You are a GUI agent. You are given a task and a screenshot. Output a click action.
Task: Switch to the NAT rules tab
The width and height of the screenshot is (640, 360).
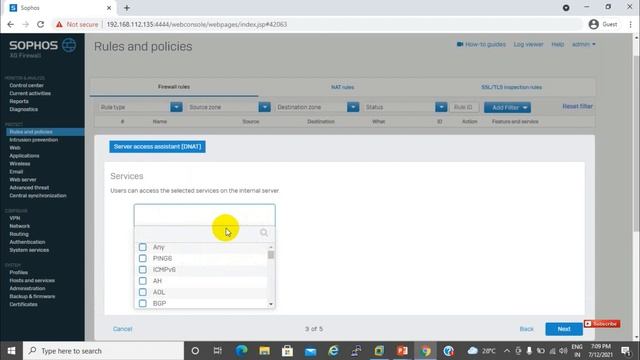(x=342, y=87)
